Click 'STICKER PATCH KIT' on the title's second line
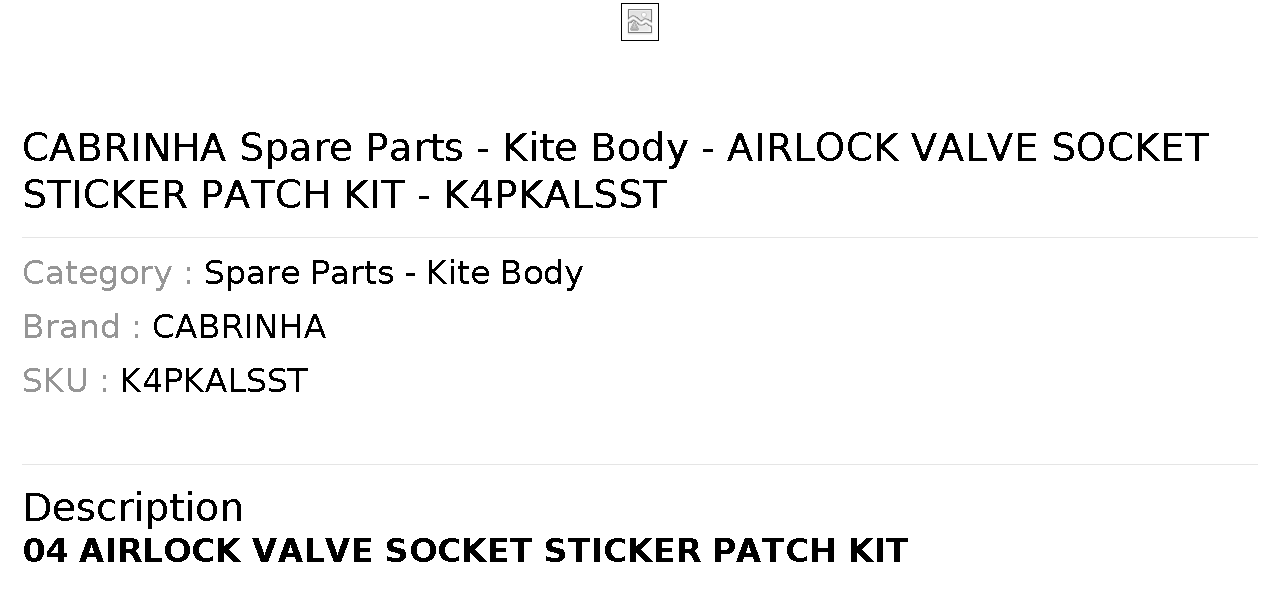Screen dimensions: 1280x605 213,195
